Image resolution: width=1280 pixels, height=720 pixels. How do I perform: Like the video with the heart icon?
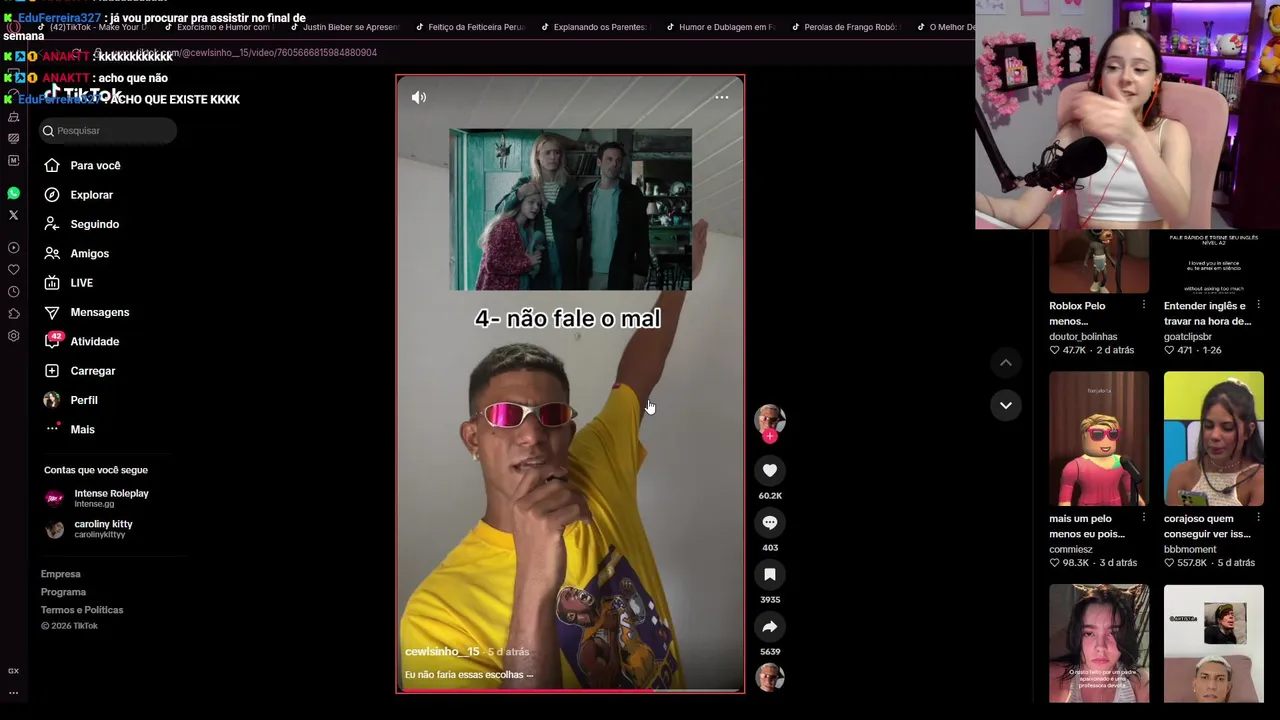(770, 470)
